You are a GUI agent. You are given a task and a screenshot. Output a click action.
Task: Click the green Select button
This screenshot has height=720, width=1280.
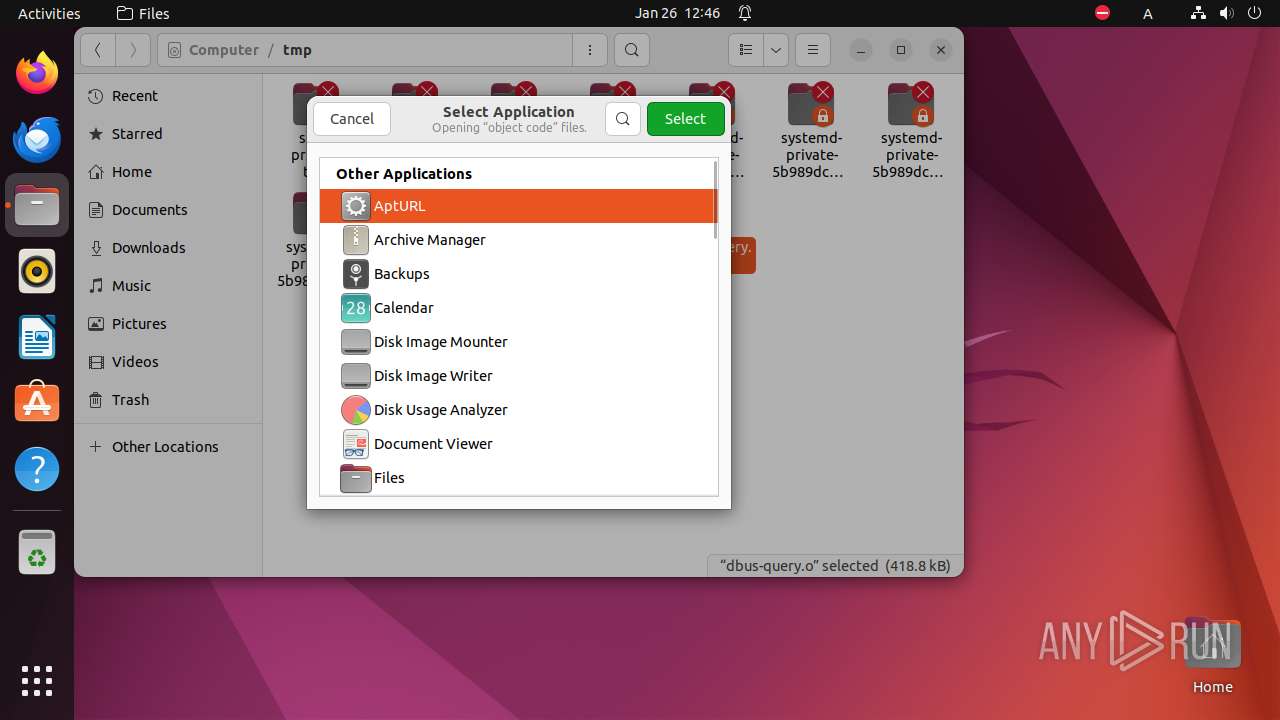(x=685, y=119)
